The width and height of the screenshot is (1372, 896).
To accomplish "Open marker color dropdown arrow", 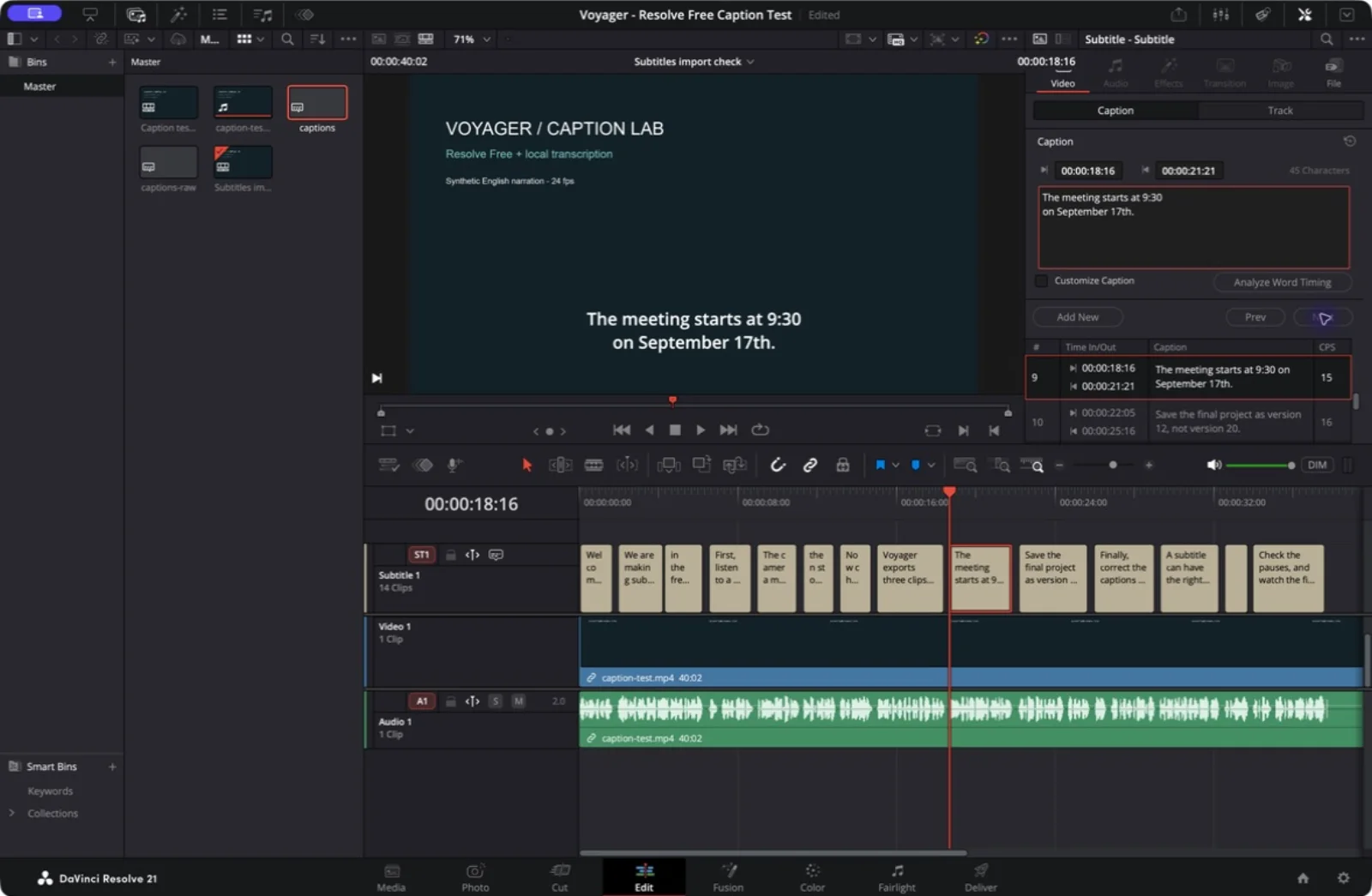I will [x=931, y=465].
